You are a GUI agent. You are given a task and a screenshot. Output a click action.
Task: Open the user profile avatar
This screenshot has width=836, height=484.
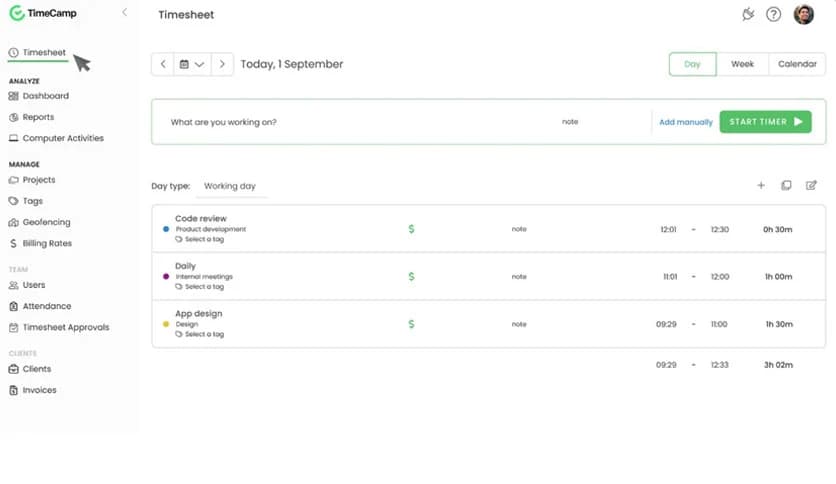click(803, 14)
